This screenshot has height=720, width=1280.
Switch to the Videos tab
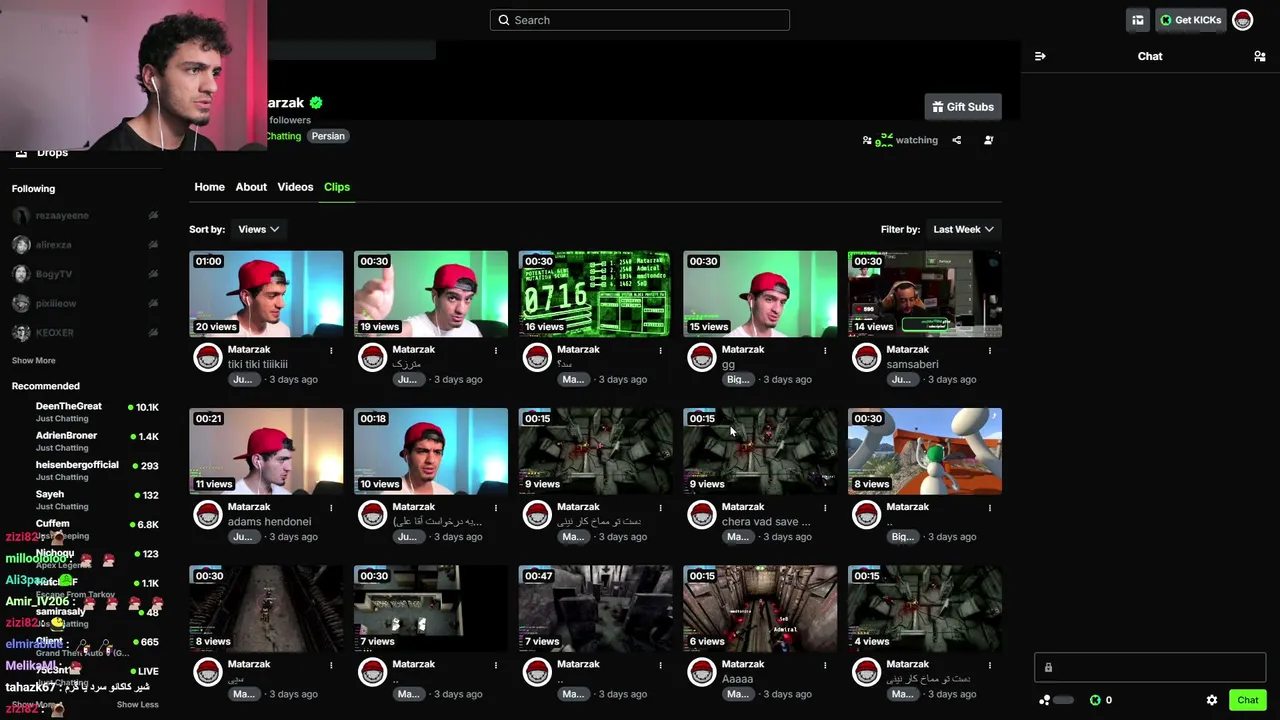pos(295,187)
